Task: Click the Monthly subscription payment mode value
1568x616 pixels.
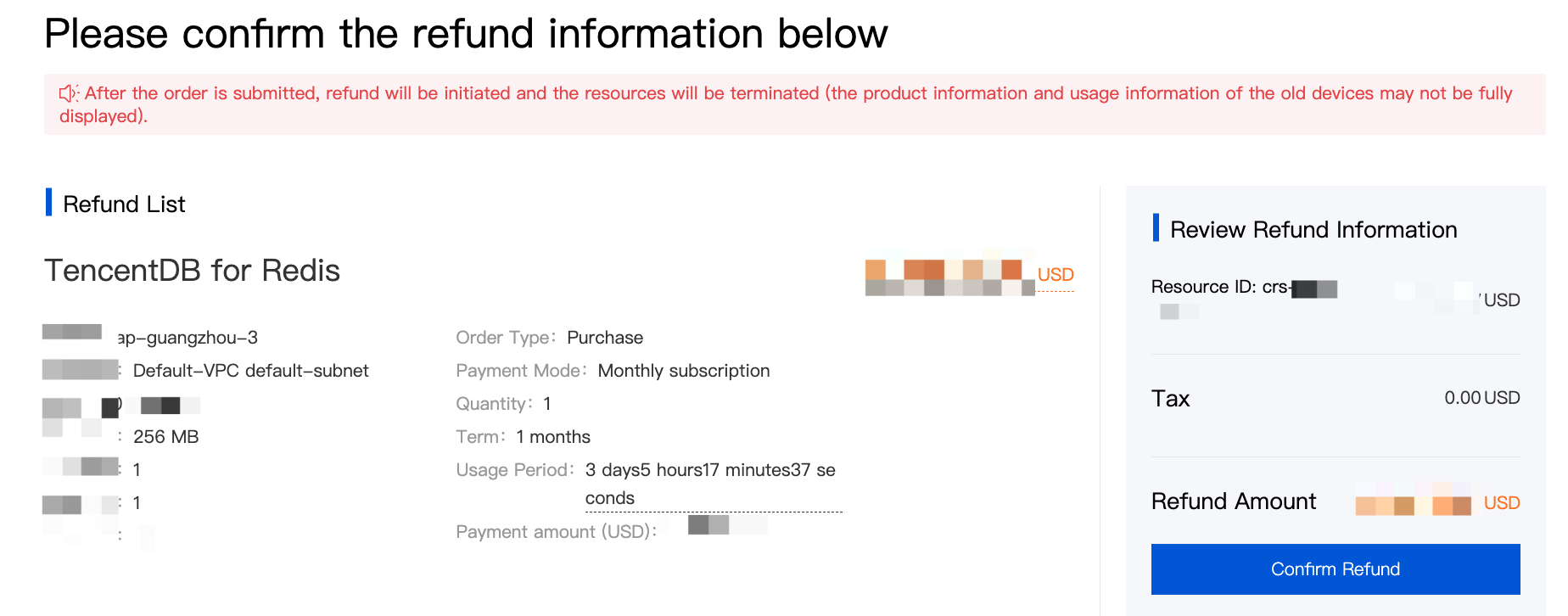Action: point(683,371)
